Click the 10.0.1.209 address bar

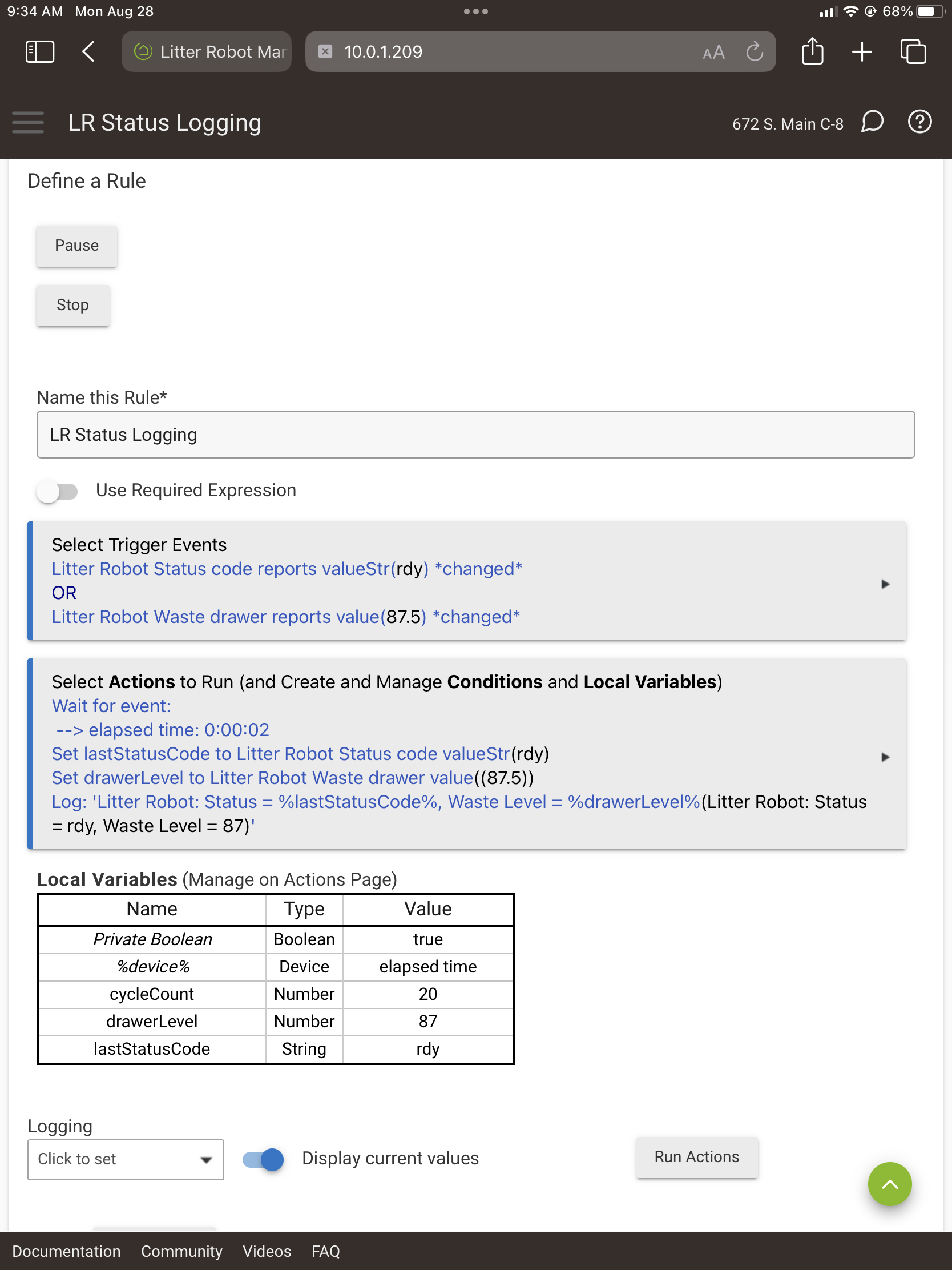click(x=540, y=51)
